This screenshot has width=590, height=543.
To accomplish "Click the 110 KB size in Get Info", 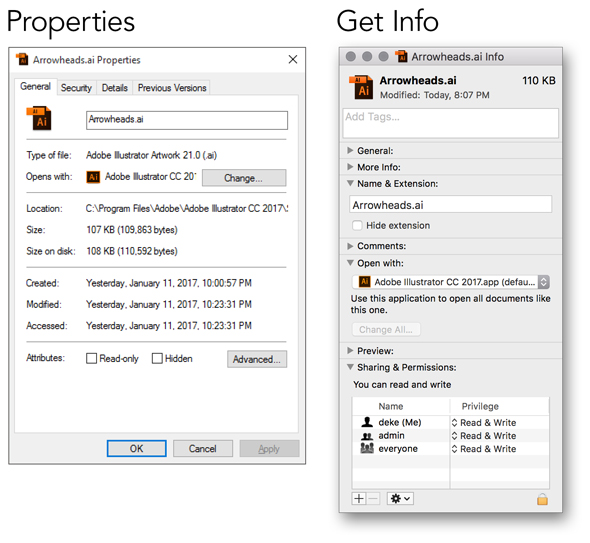I will (x=538, y=80).
